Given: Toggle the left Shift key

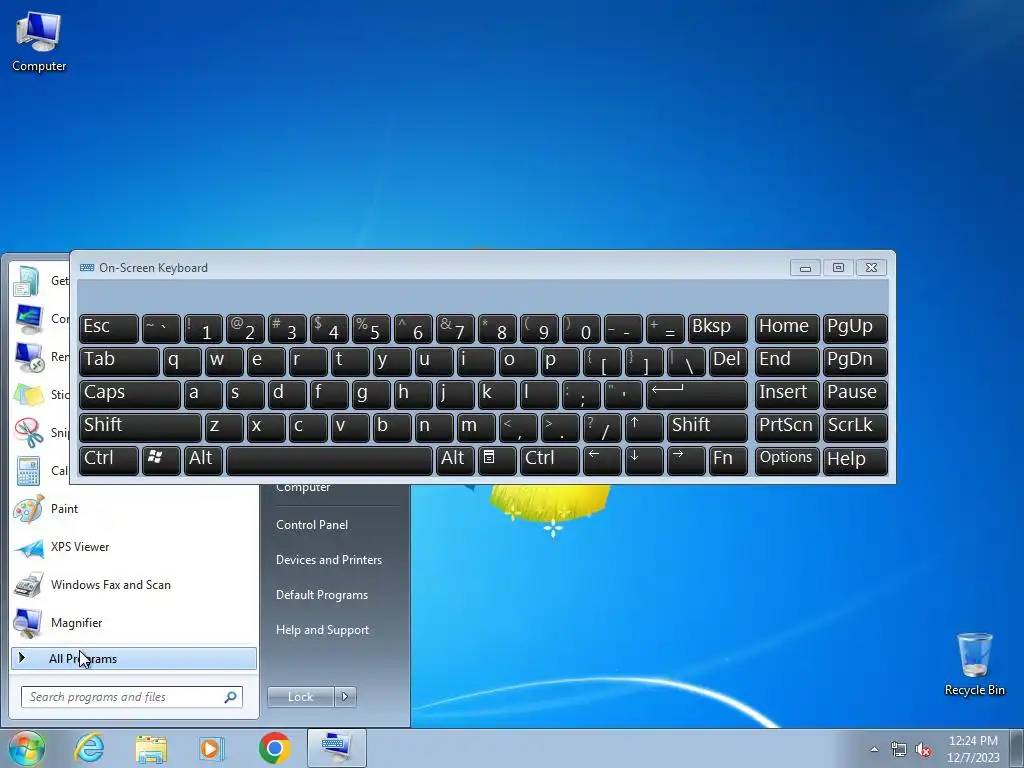Looking at the screenshot, I should click(x=140, y=427).
